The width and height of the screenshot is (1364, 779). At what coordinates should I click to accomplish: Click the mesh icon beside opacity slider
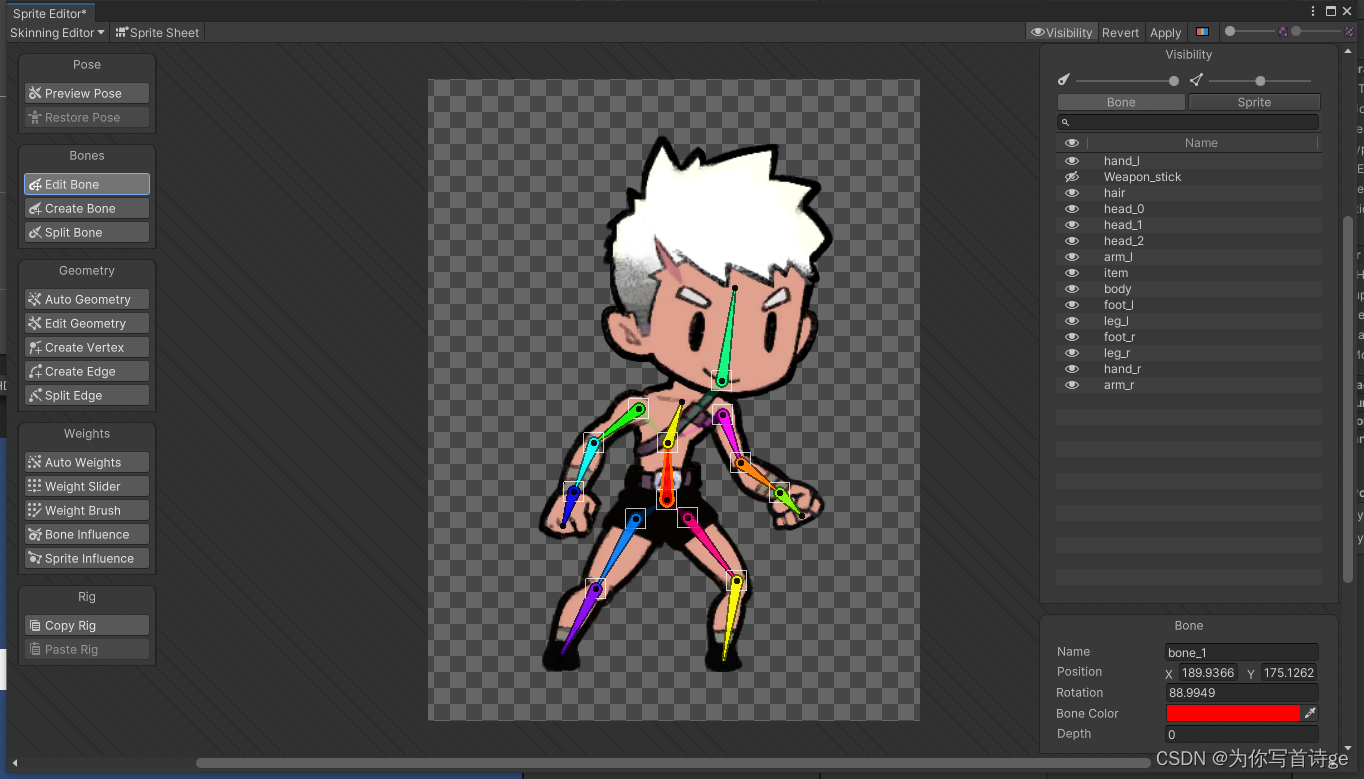tap(1196, 80)
